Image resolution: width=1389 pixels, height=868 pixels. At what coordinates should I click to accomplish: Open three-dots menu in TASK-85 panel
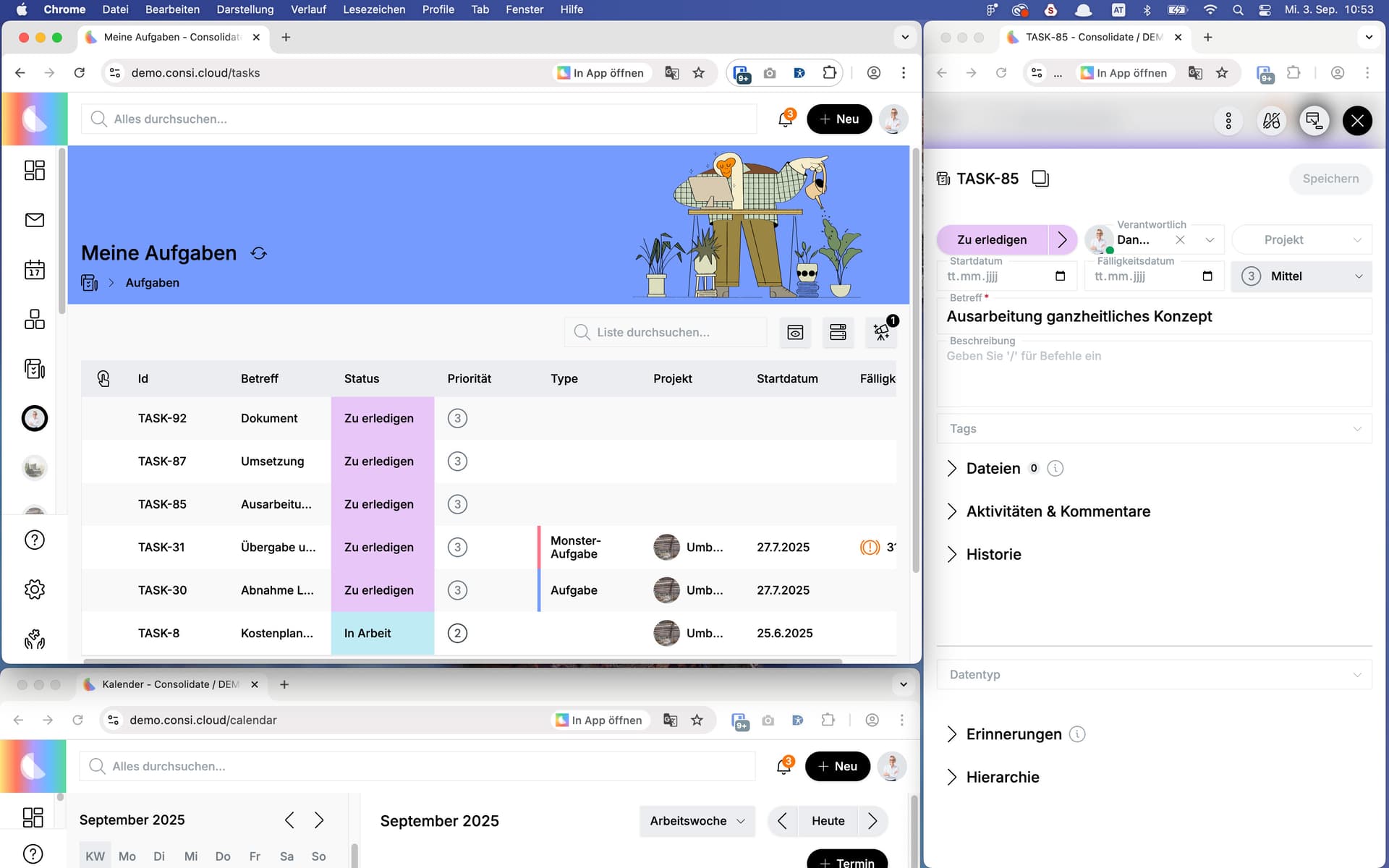[x=1228, y=121]
